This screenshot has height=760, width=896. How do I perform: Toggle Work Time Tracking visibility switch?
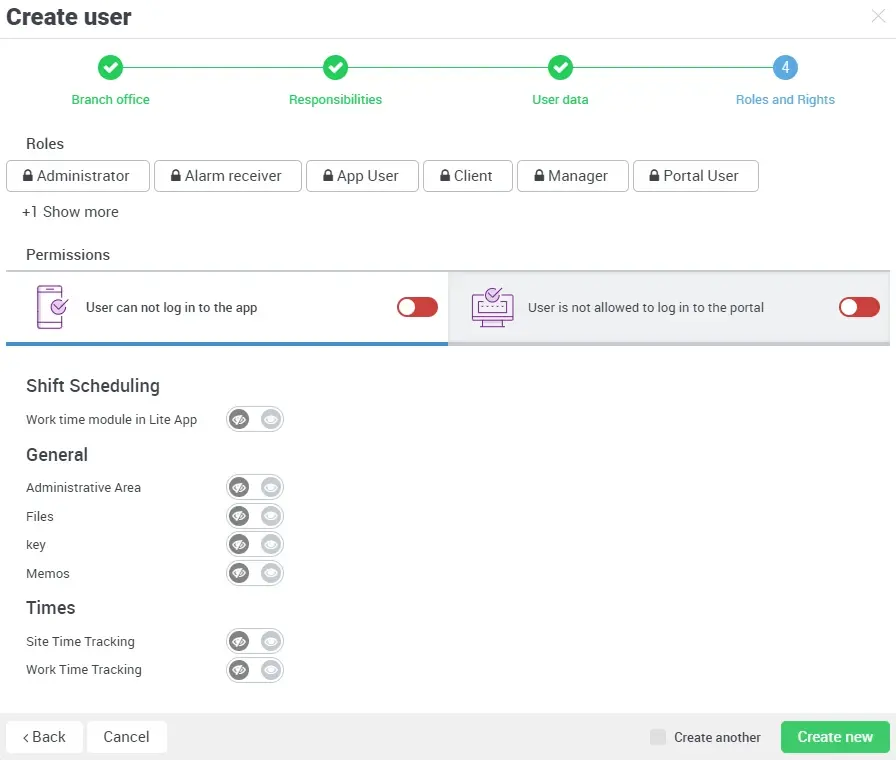click(x=255, y=670)
